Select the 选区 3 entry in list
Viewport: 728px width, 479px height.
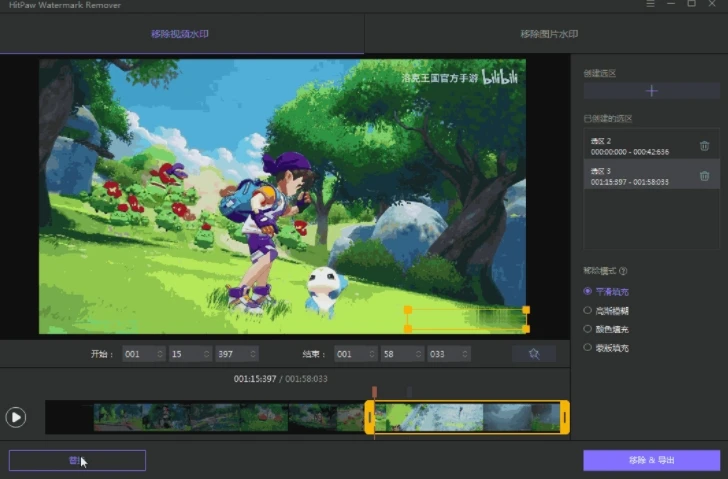[x=651, y=175]
